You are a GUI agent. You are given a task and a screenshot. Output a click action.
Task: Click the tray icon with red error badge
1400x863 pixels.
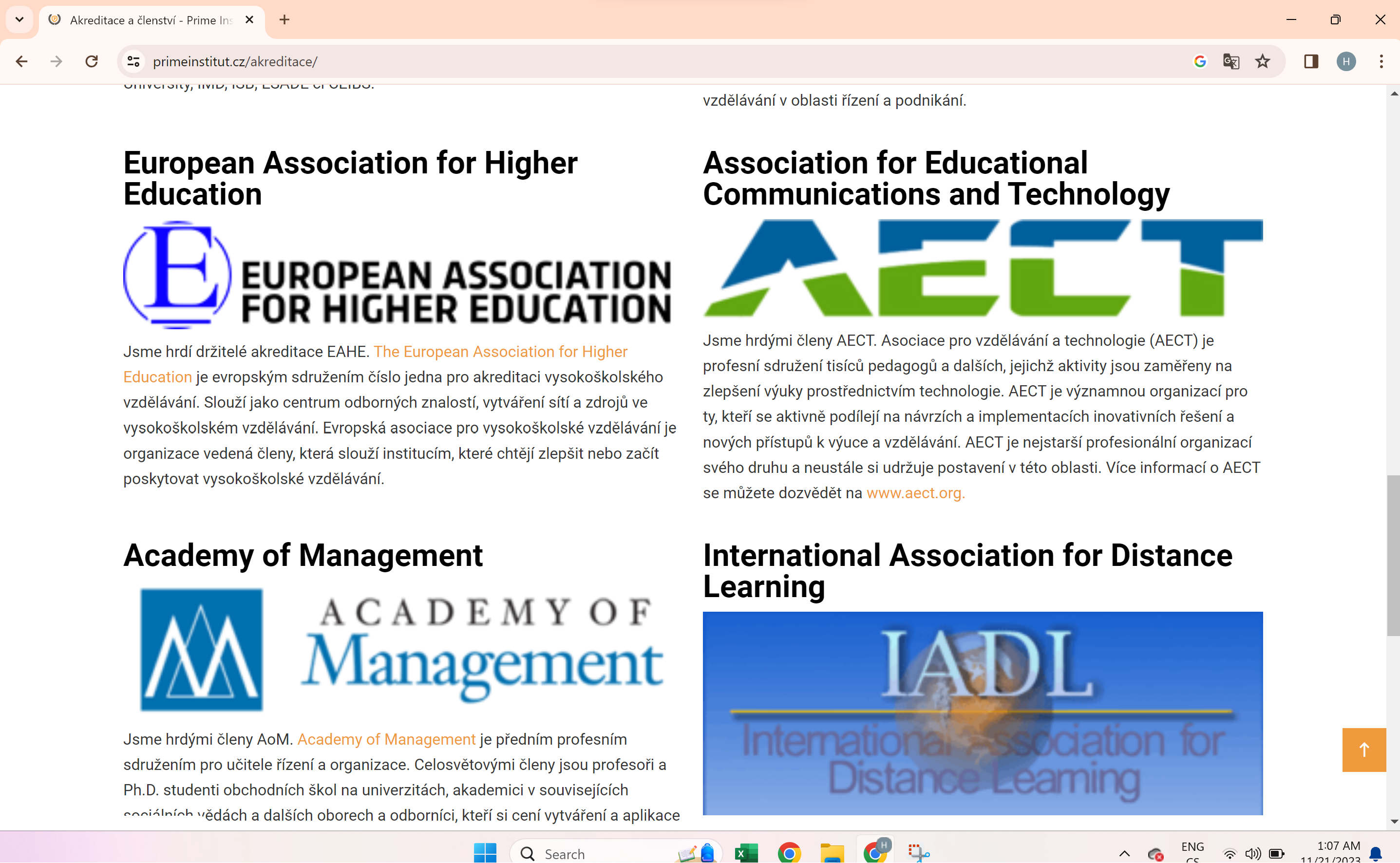click(1156, 854)
